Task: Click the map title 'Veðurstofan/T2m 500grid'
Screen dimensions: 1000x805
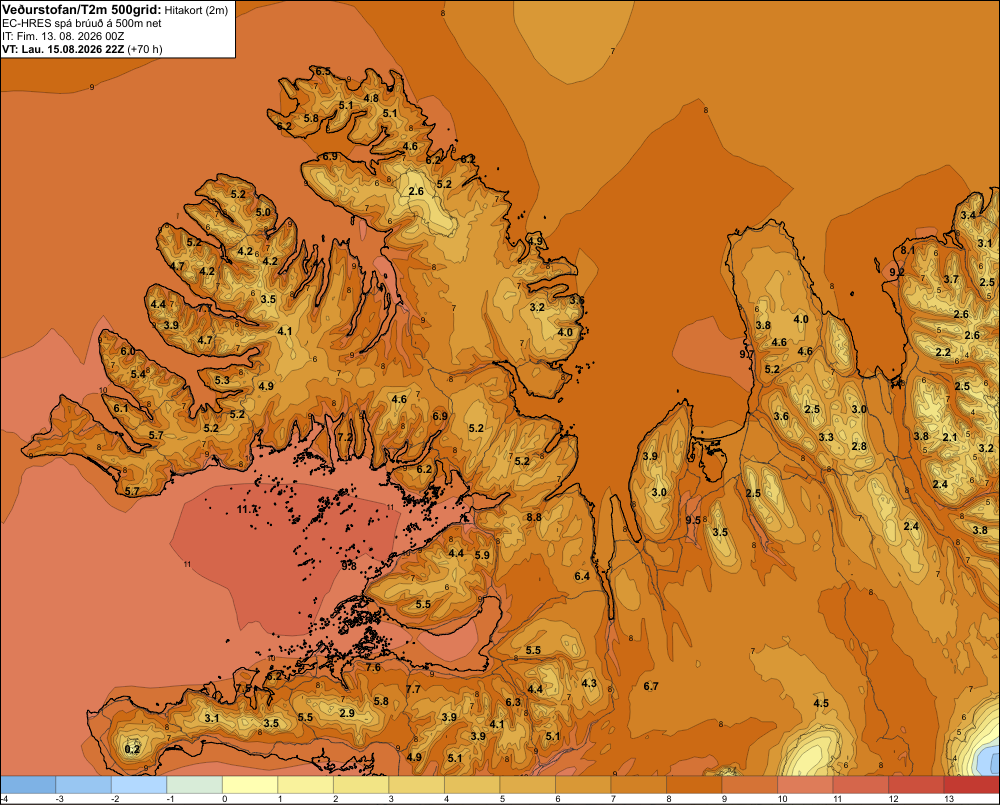Action: click(x=82, y=10)
